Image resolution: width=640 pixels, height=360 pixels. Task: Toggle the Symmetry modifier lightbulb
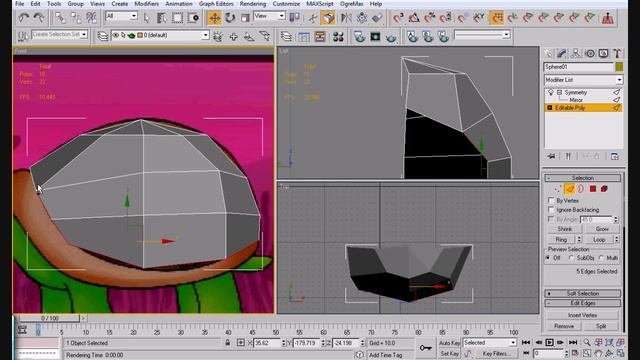(x=551, y=92)
